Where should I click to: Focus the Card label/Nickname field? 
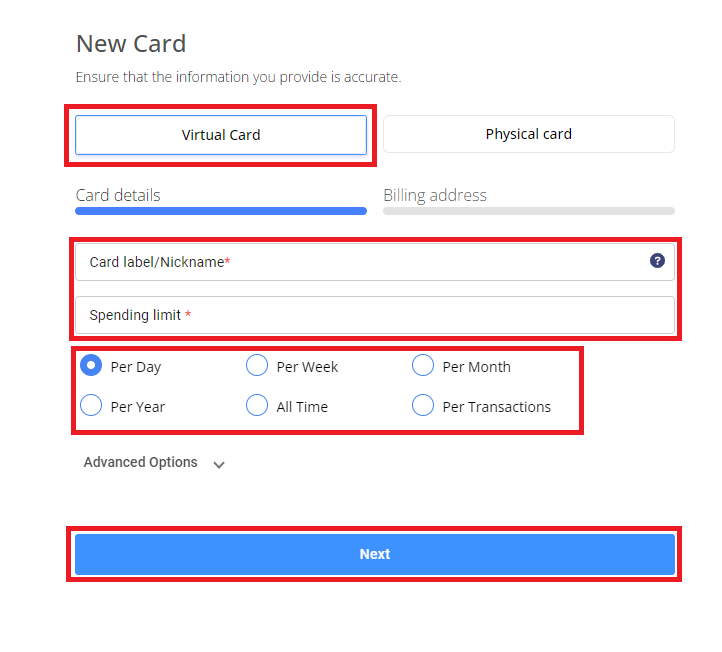(x=375, y=262)
